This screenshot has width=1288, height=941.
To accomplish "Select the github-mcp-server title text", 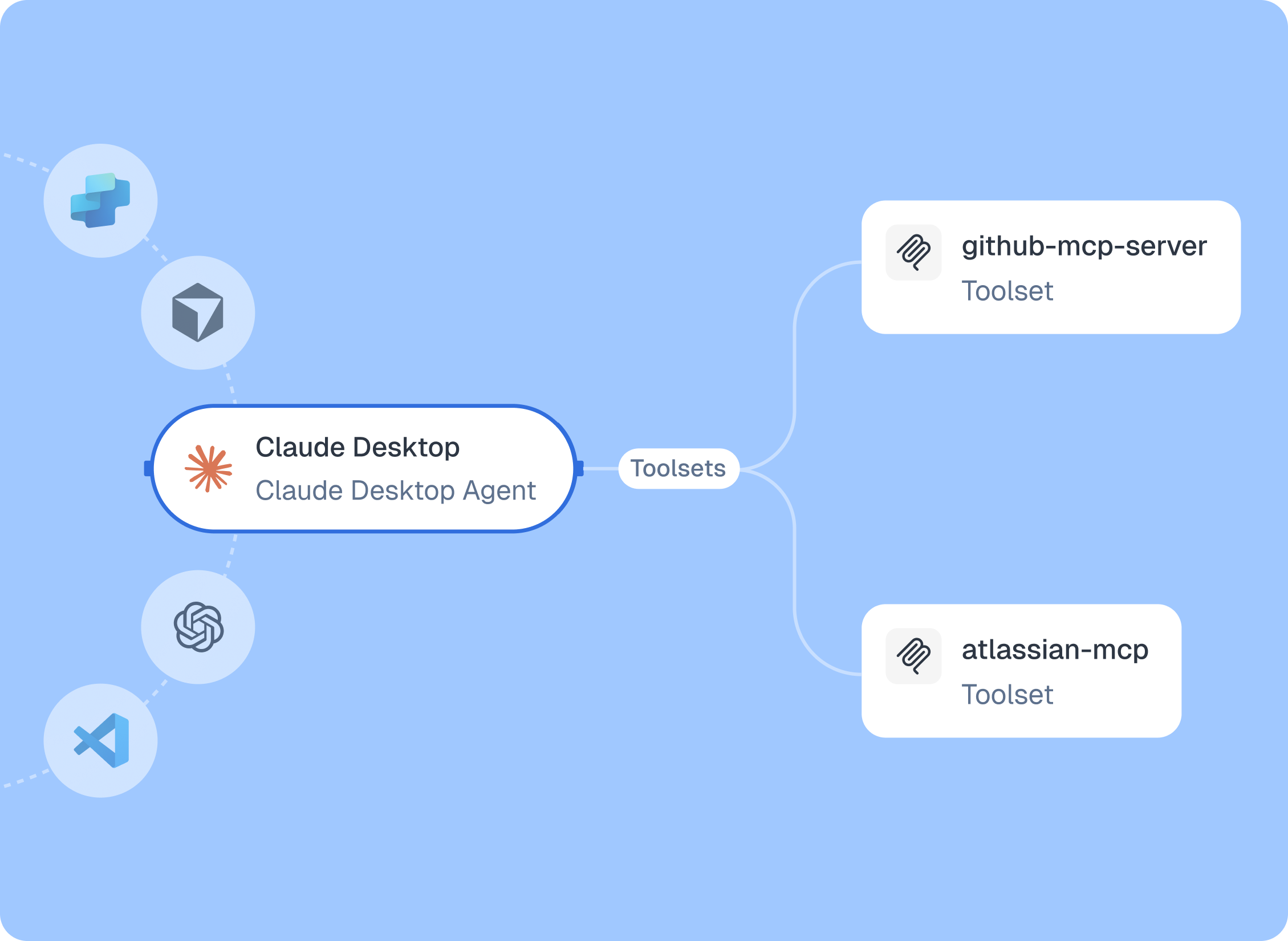I will [1084, 246].
